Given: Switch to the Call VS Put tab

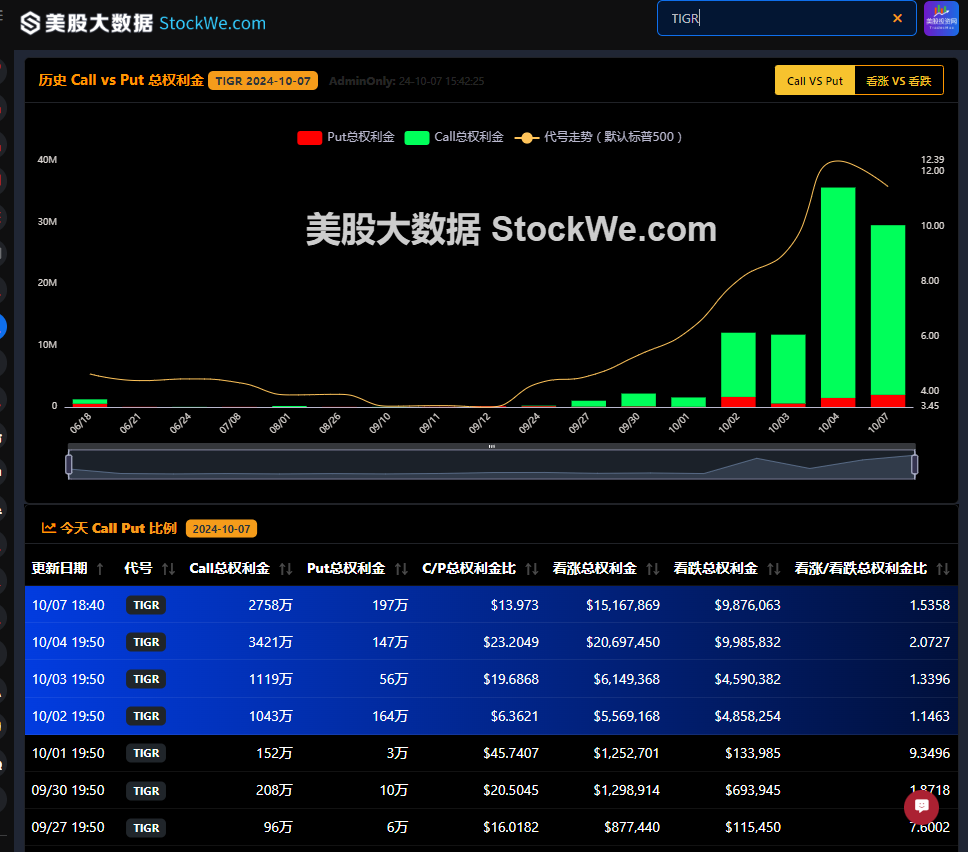Looking at the screenshot, I should 815,81.
